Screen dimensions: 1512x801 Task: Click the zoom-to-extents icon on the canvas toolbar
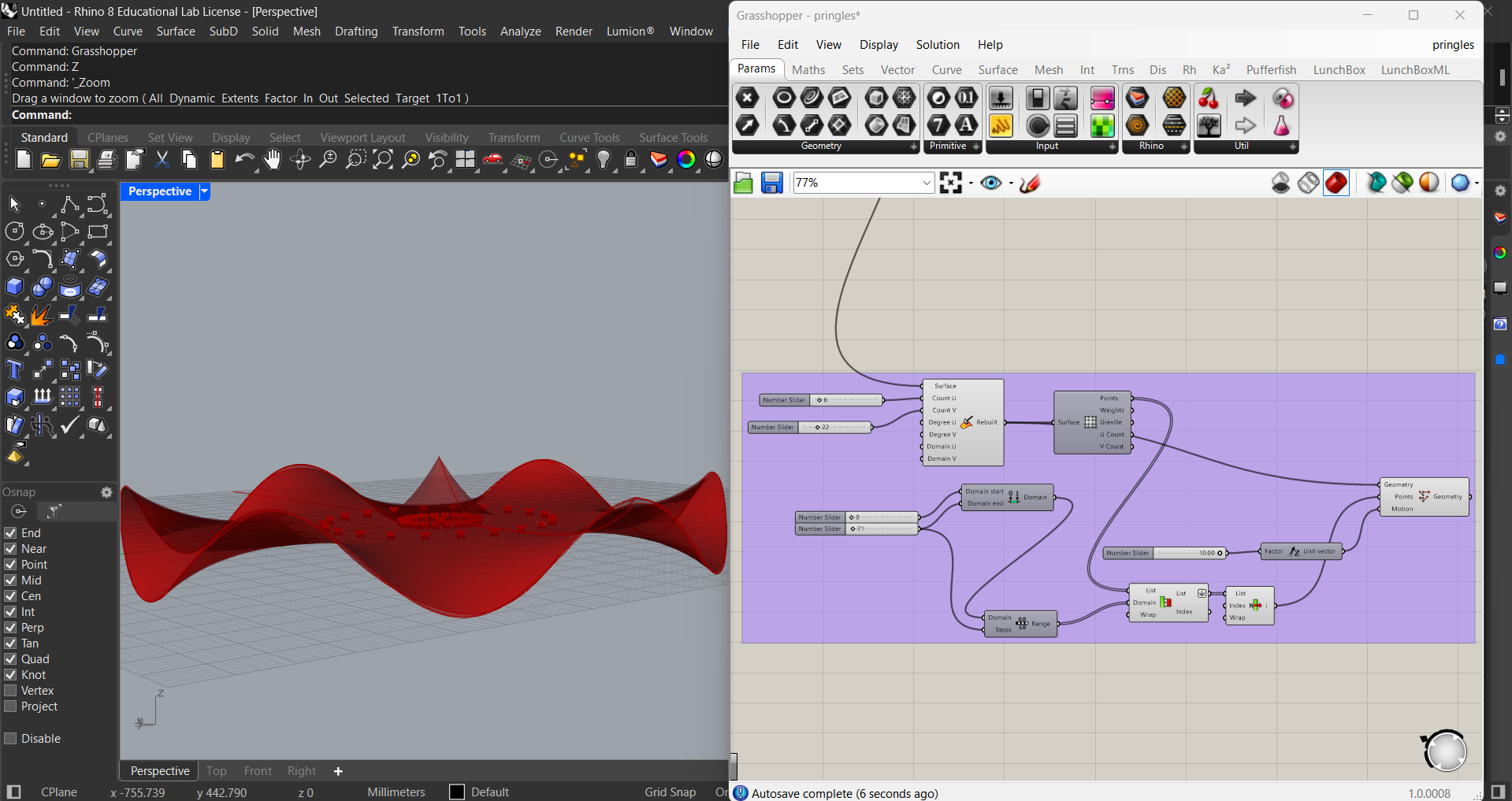tap(950, 182)
